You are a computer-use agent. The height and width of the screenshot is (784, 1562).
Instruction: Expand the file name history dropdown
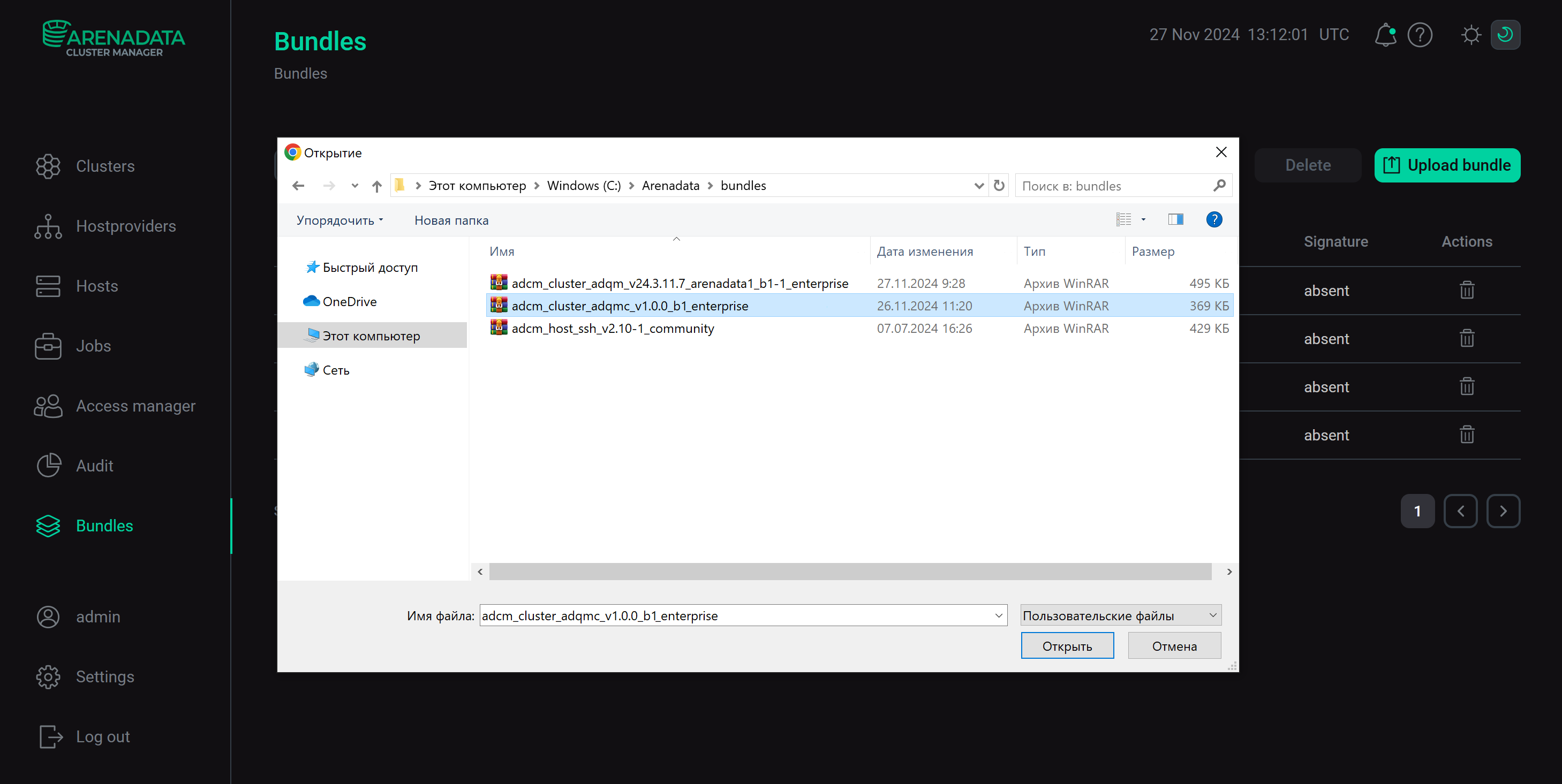pos(998,615)
